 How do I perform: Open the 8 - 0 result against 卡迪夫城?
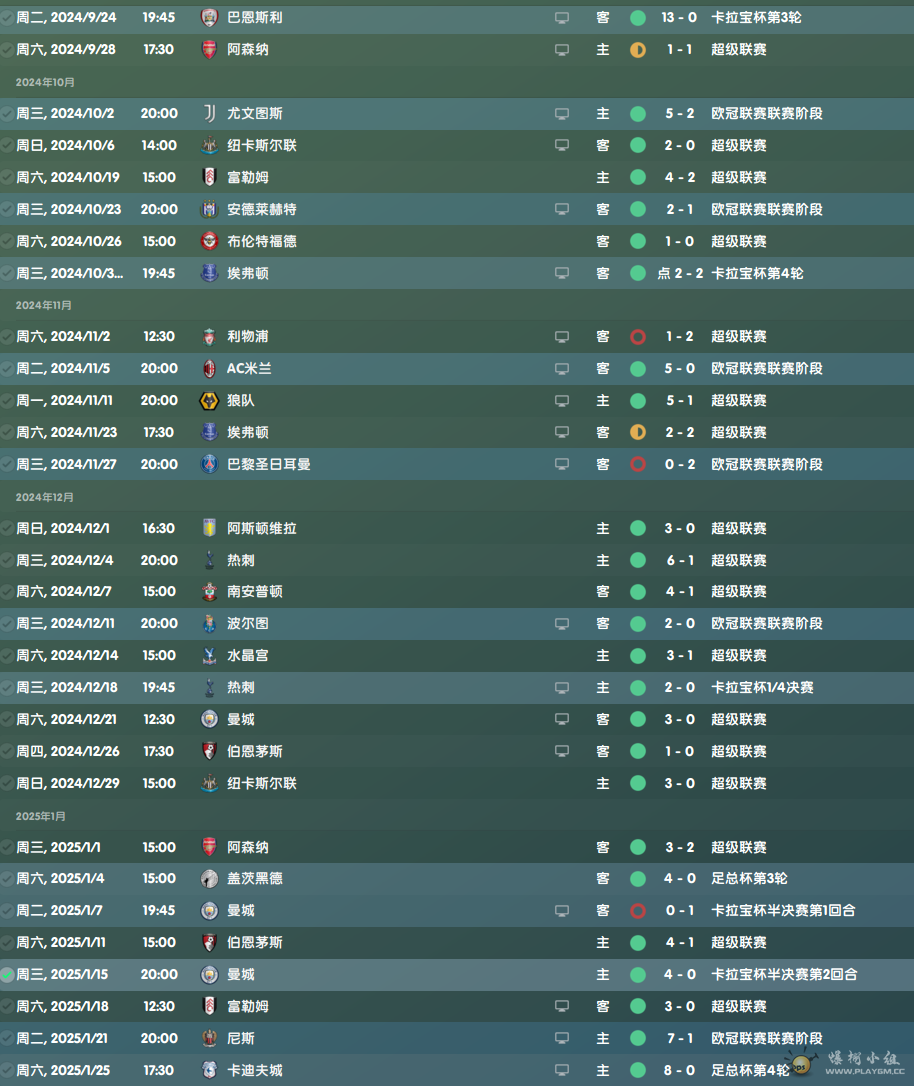[x=680, y=1071]
